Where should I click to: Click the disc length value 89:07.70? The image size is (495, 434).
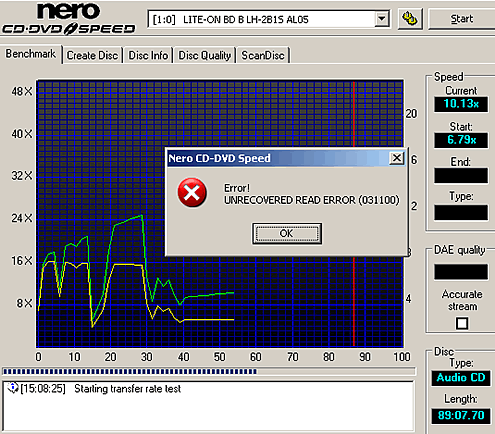(461, 416)
